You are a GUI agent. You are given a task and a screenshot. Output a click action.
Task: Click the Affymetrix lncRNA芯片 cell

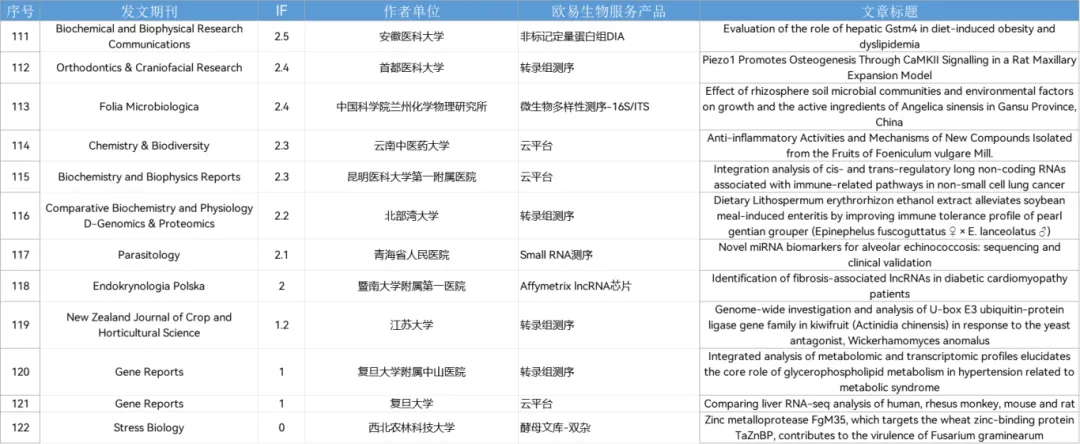[608, 286]
